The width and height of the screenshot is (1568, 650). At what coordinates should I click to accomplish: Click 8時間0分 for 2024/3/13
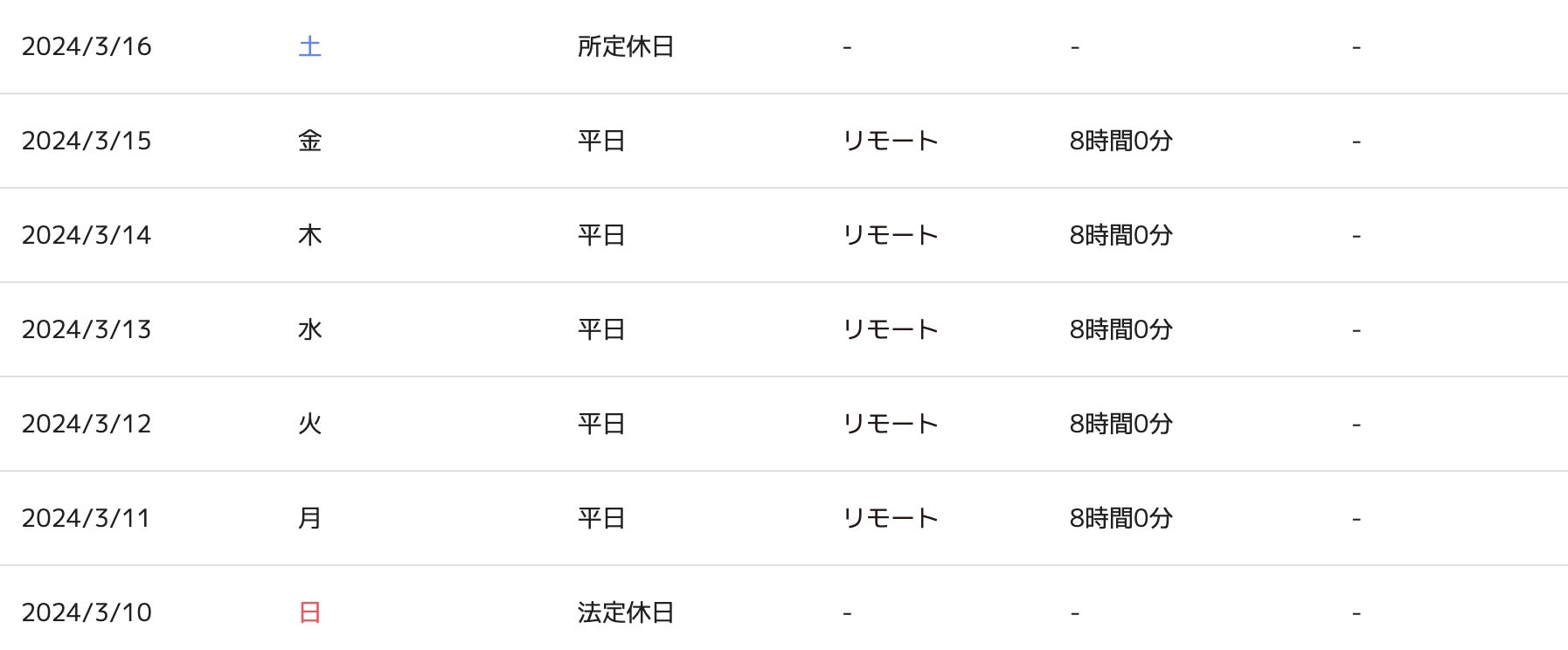point(1121,329)
